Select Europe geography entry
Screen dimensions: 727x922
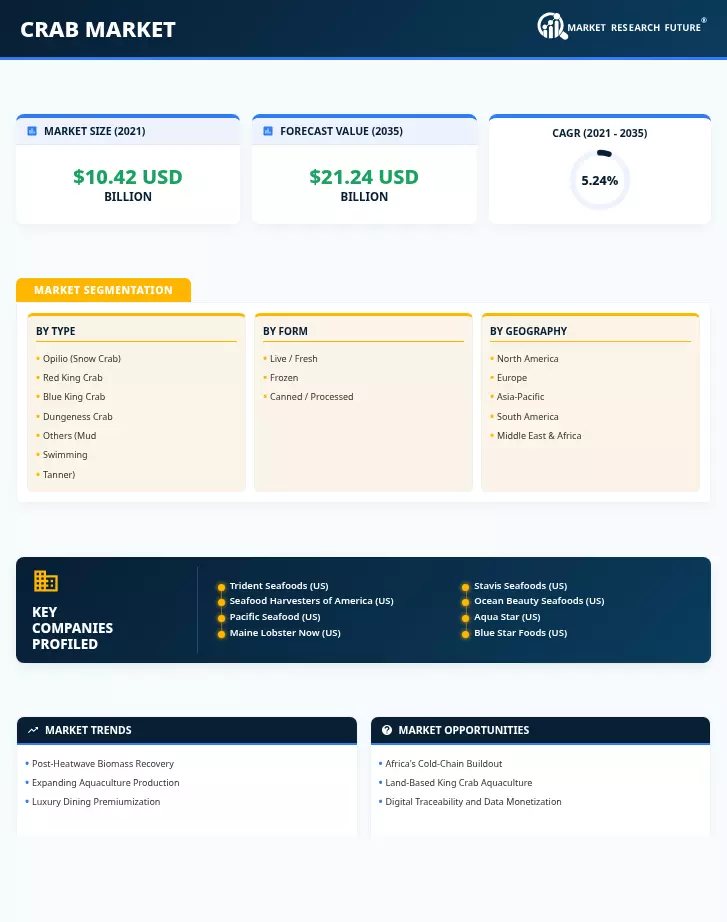tap(512, 378)
